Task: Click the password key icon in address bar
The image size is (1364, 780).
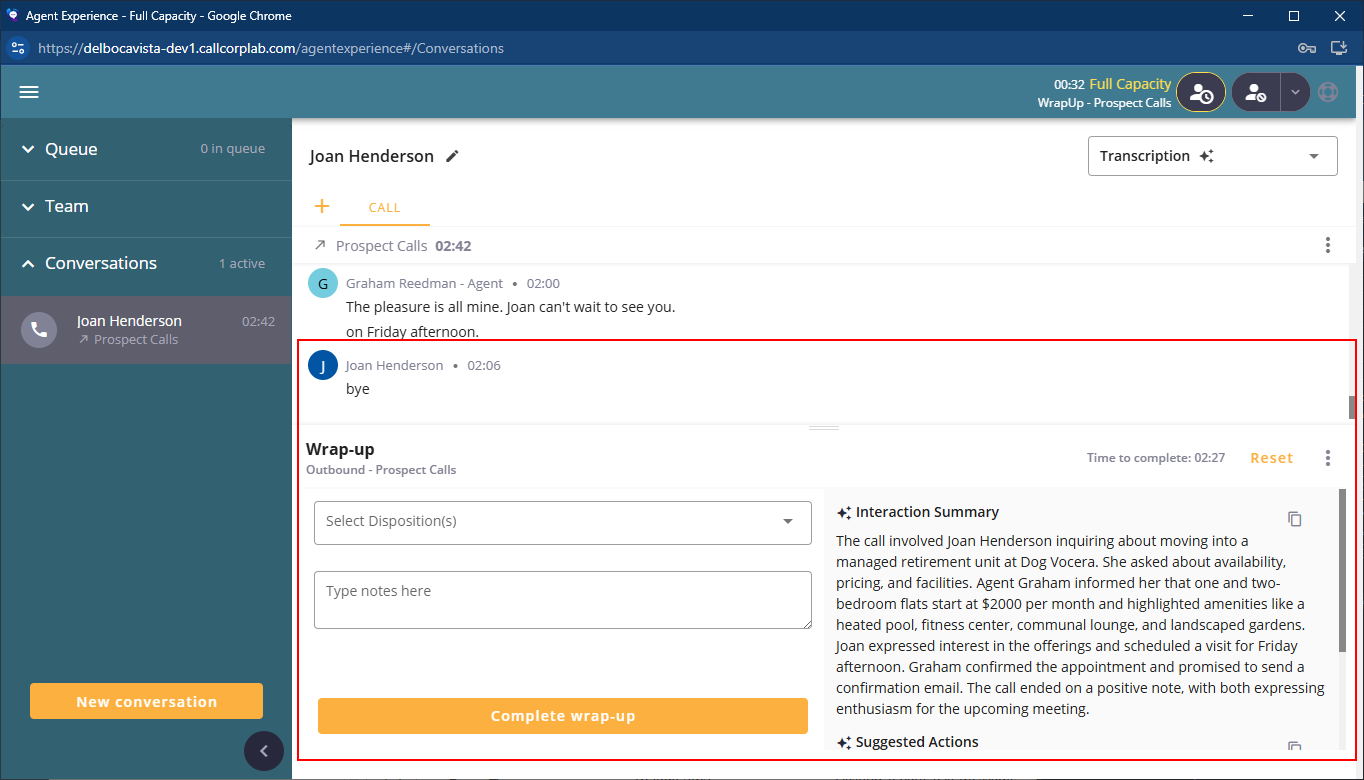Action: click(x=1306, y=48)
